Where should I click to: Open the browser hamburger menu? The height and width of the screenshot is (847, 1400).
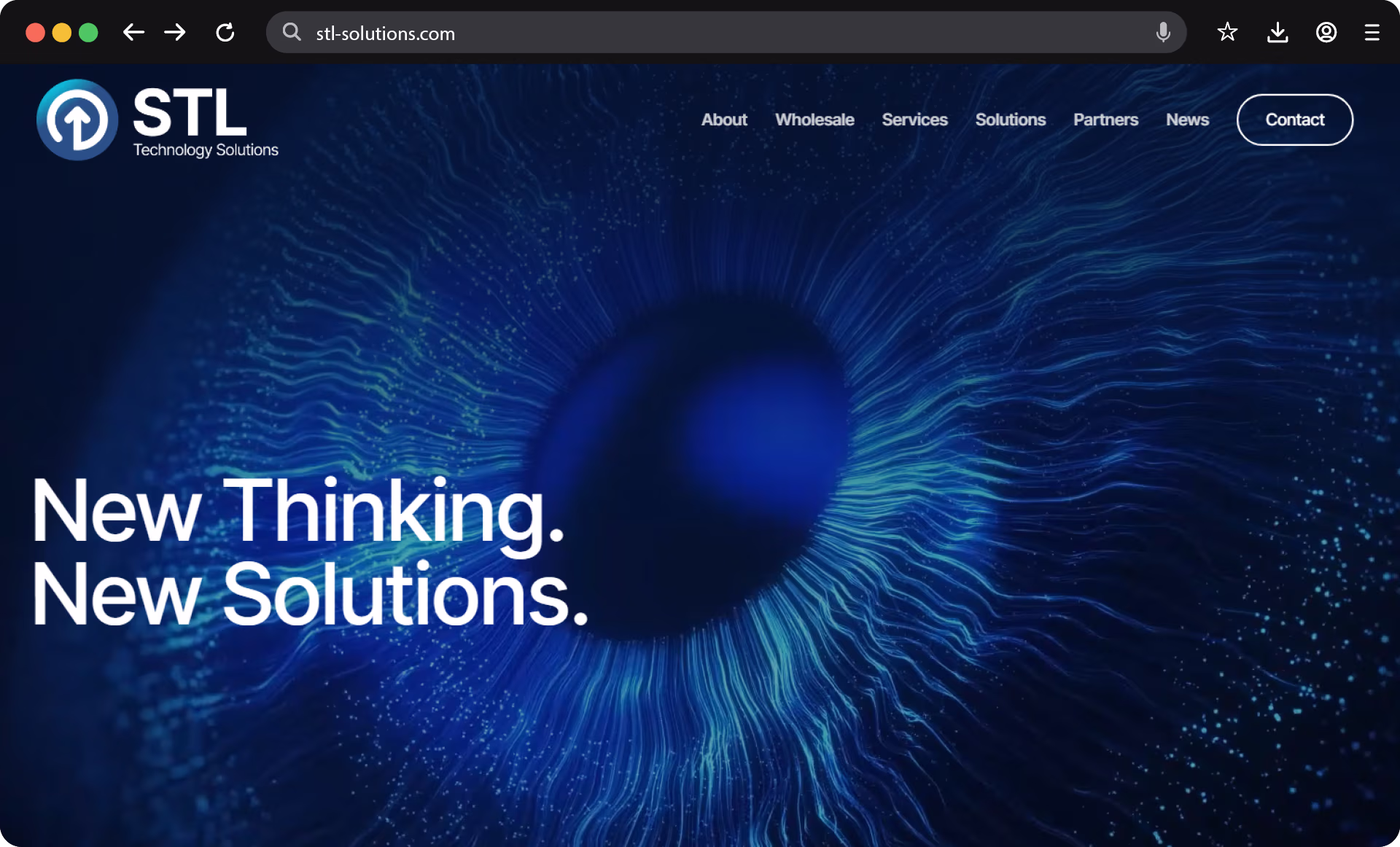(1372, 33)
